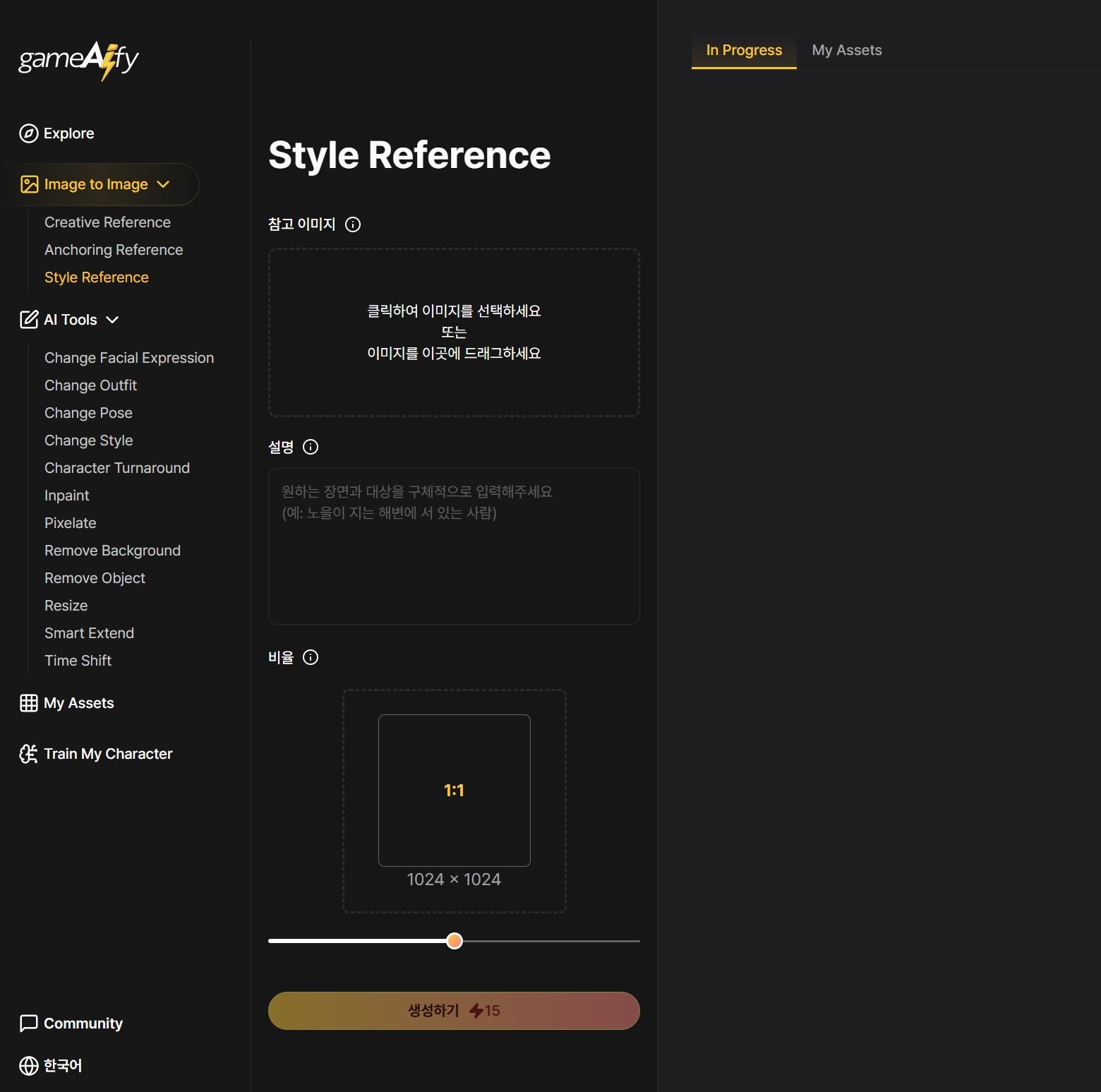Click the 설명 description text field

coord(454,546)
